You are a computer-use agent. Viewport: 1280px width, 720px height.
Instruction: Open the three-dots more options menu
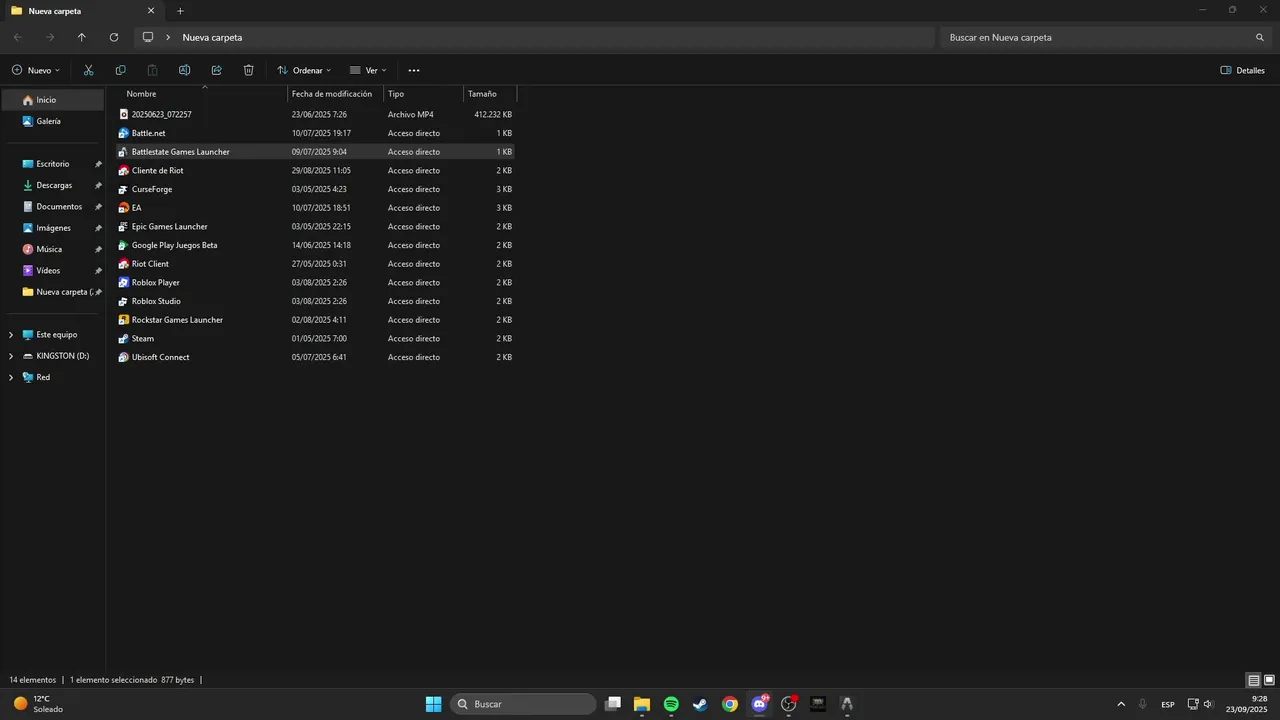(414, 70)
